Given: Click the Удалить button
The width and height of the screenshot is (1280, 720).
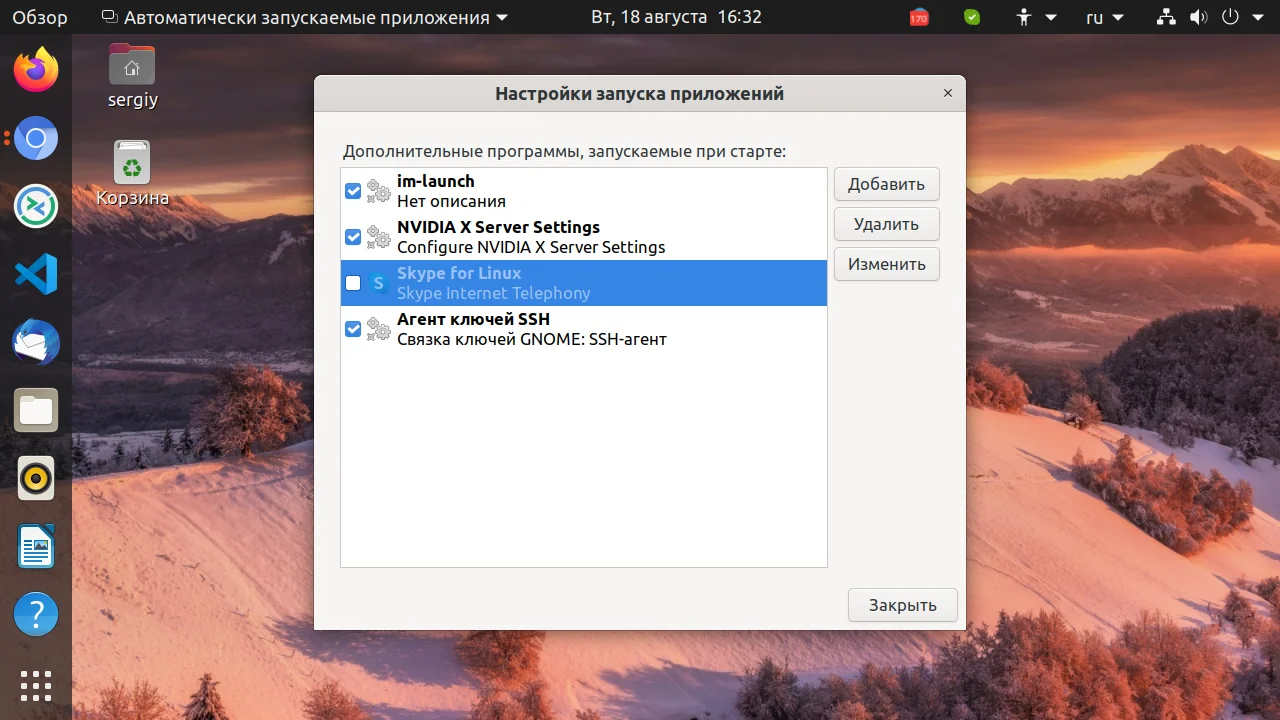Looking at the screenshot, I should click(x=887, y=224).
